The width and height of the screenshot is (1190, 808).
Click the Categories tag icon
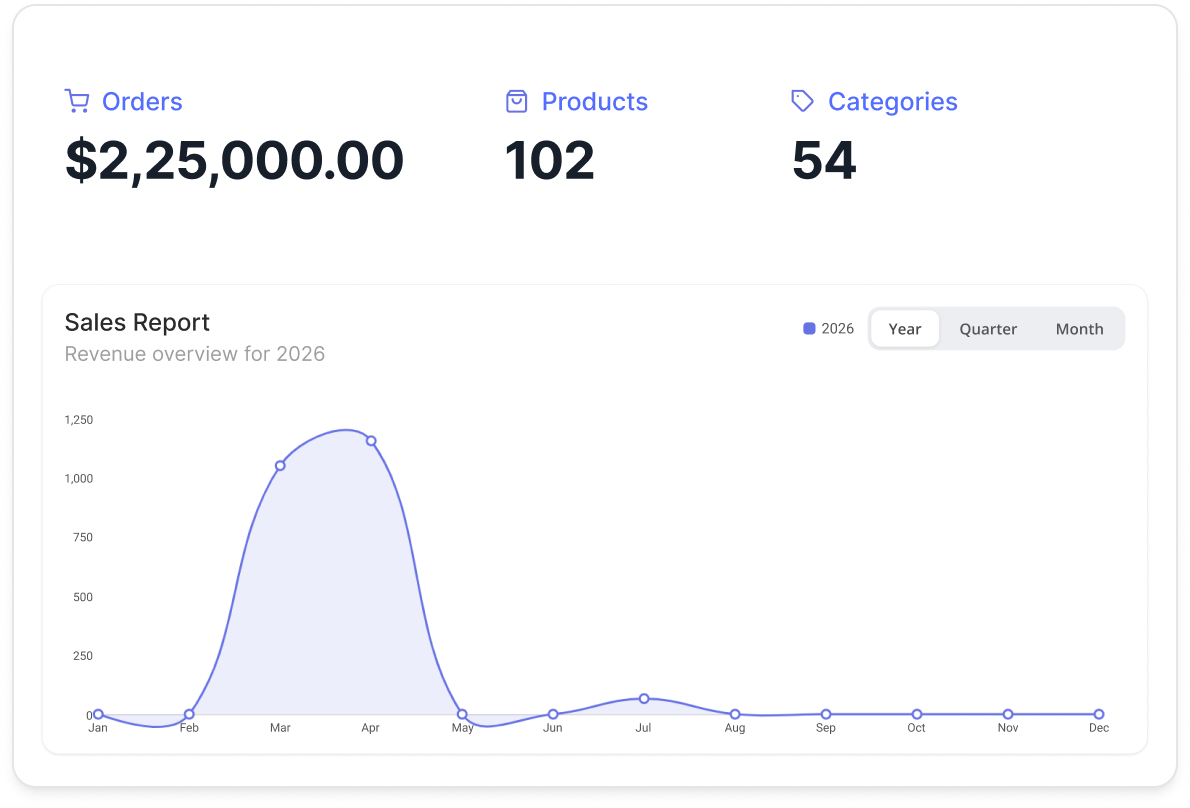point(802,101)
